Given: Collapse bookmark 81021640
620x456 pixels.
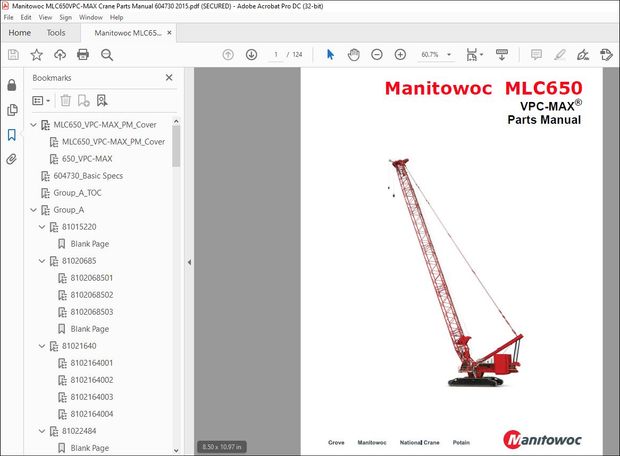Looking at the screenshot, I should [42, 346].
